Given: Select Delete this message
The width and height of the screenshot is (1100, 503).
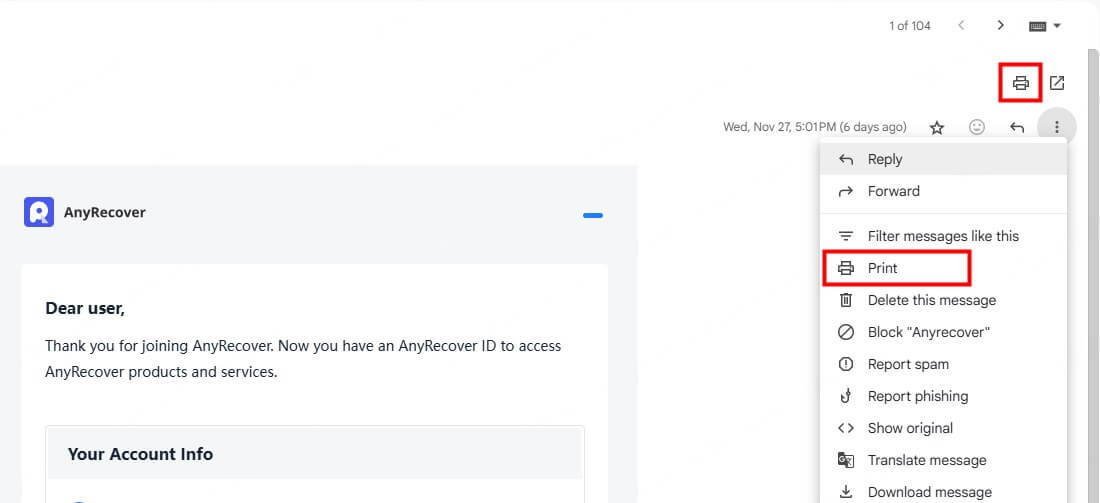Looking at the screenshot, I should point(931,300).
